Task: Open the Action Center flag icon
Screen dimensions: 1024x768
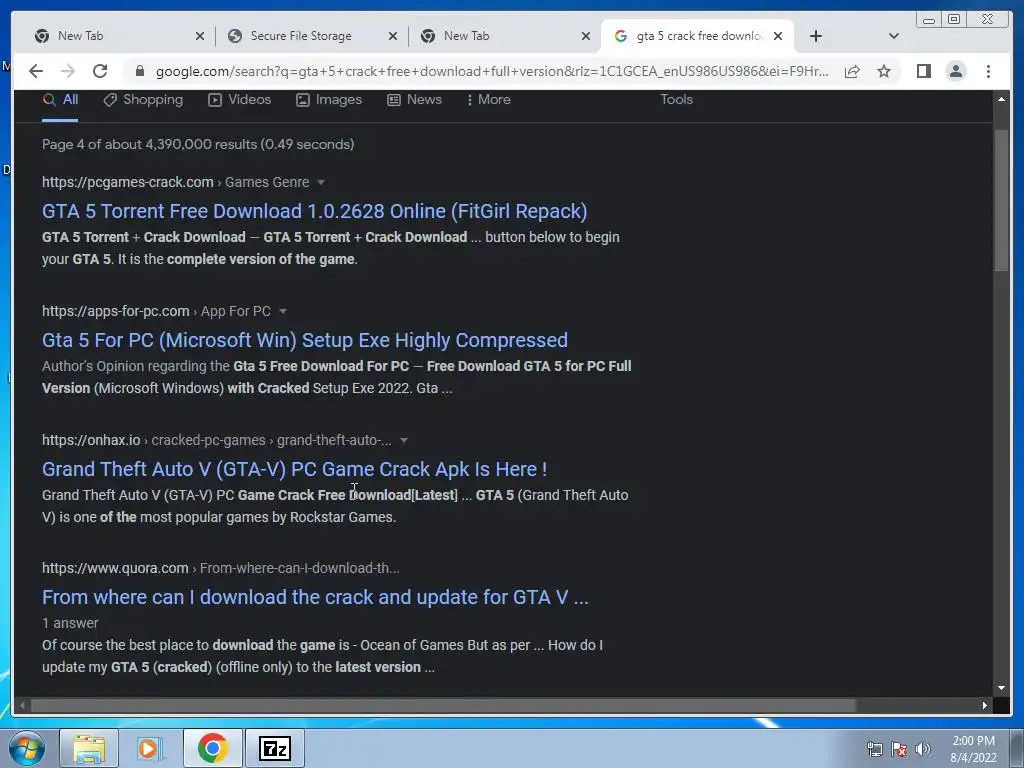Action: (899, 749)
